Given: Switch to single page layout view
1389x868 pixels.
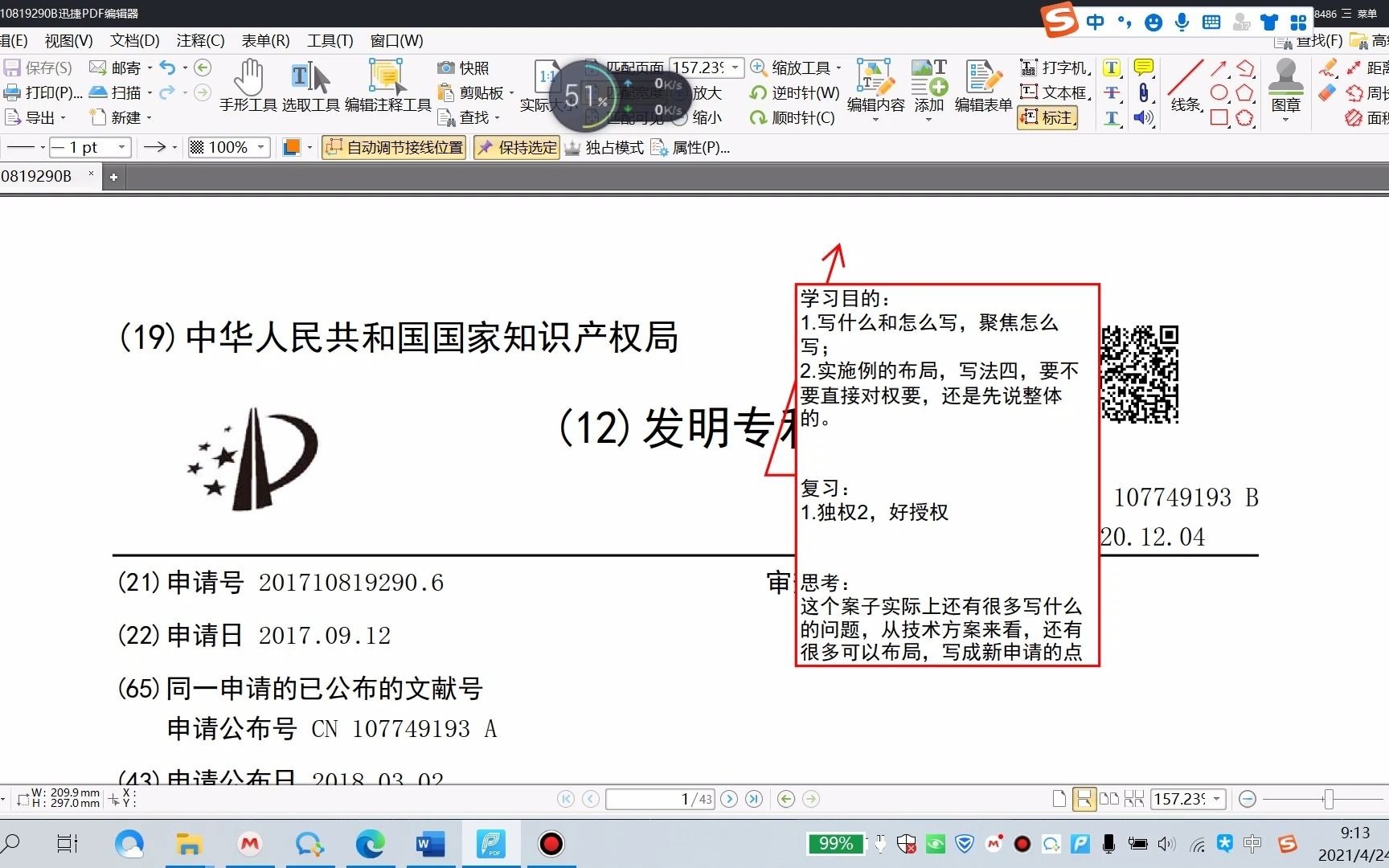Looking at the screenshot, I should point(1059,799).
